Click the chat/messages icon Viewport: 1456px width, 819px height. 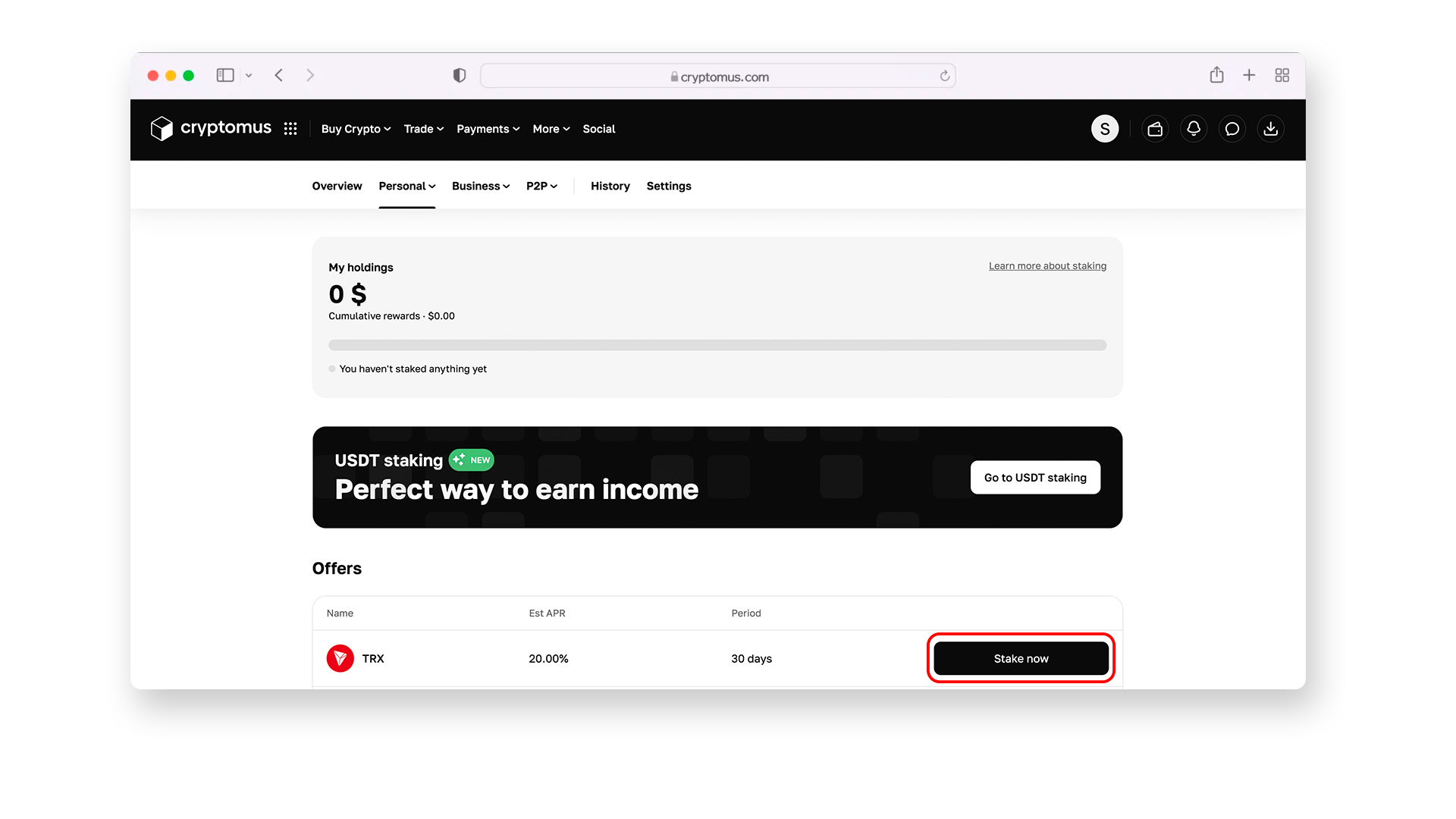tap(1231, 128)
